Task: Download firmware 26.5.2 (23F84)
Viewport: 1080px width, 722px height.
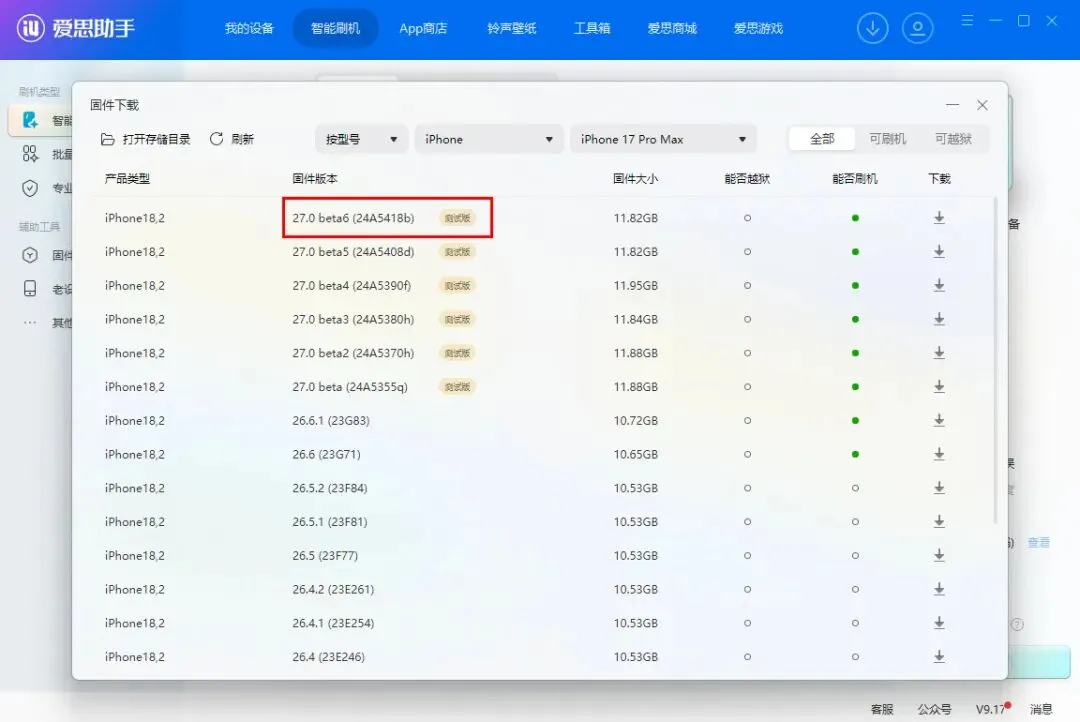Action: [939, 488]
